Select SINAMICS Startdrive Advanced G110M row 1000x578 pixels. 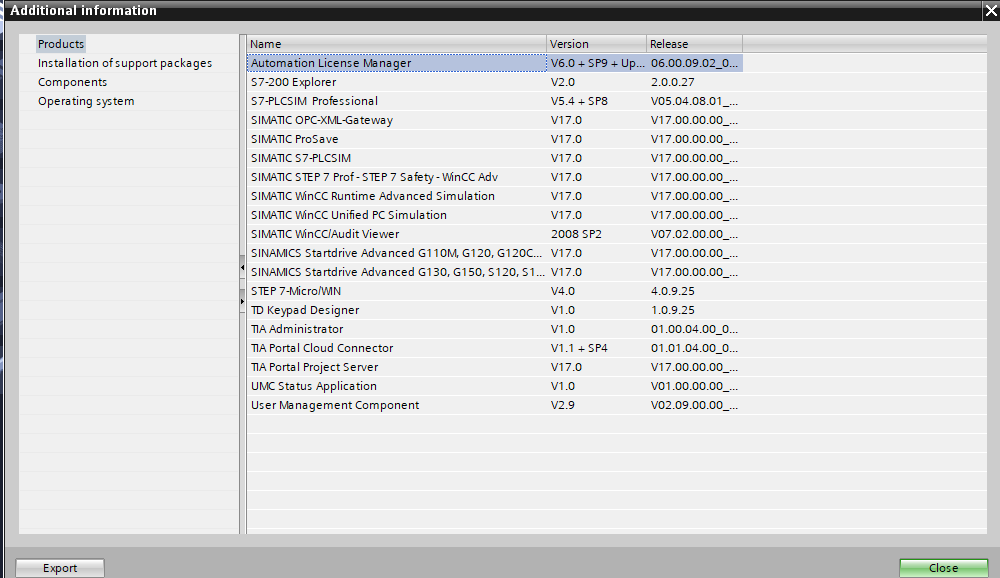(494, 253)
